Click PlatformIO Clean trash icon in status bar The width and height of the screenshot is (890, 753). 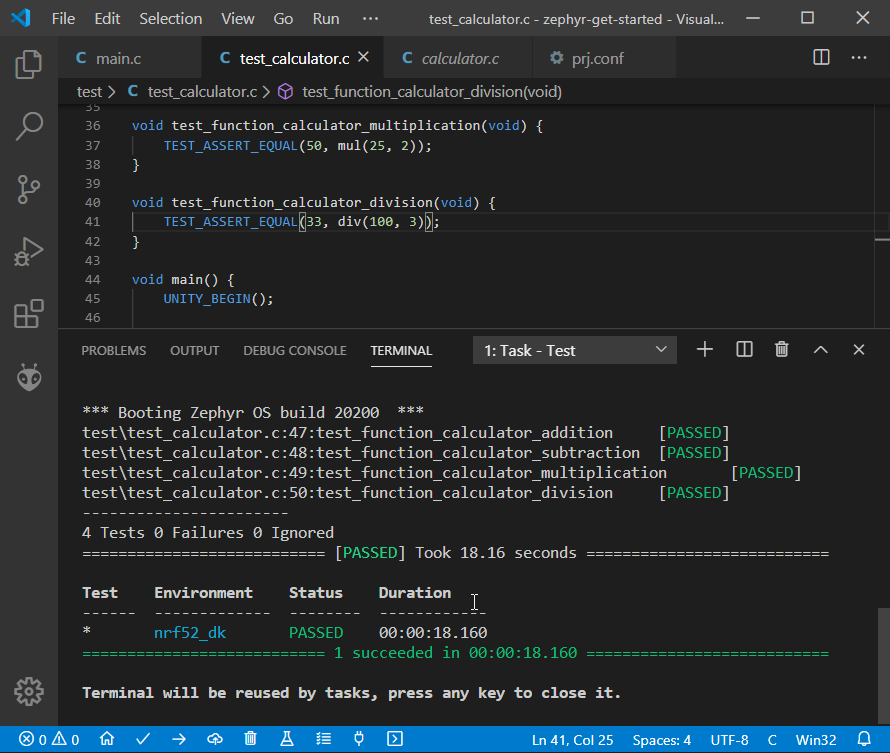click(x=250, y=739)
